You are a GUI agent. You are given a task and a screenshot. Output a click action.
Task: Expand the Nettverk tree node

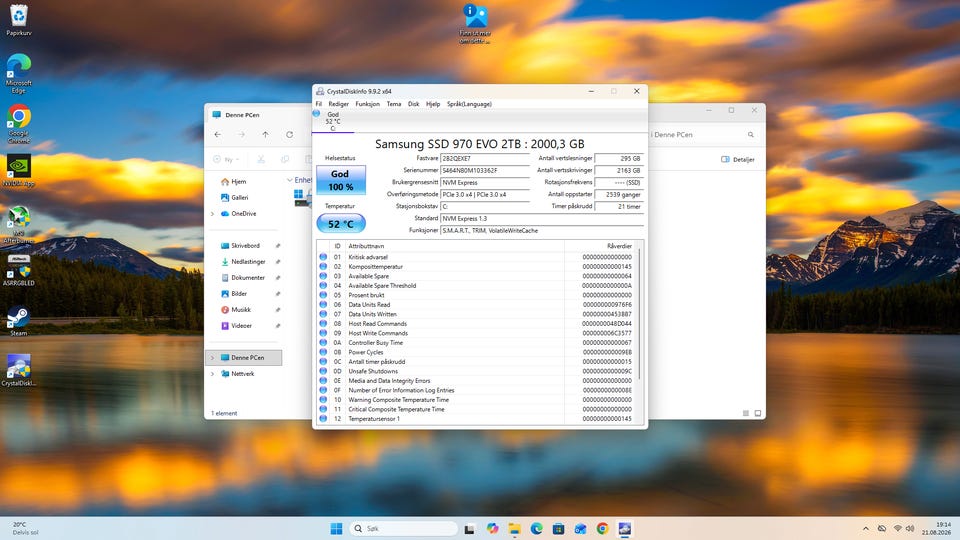click(x=212, y=373)
